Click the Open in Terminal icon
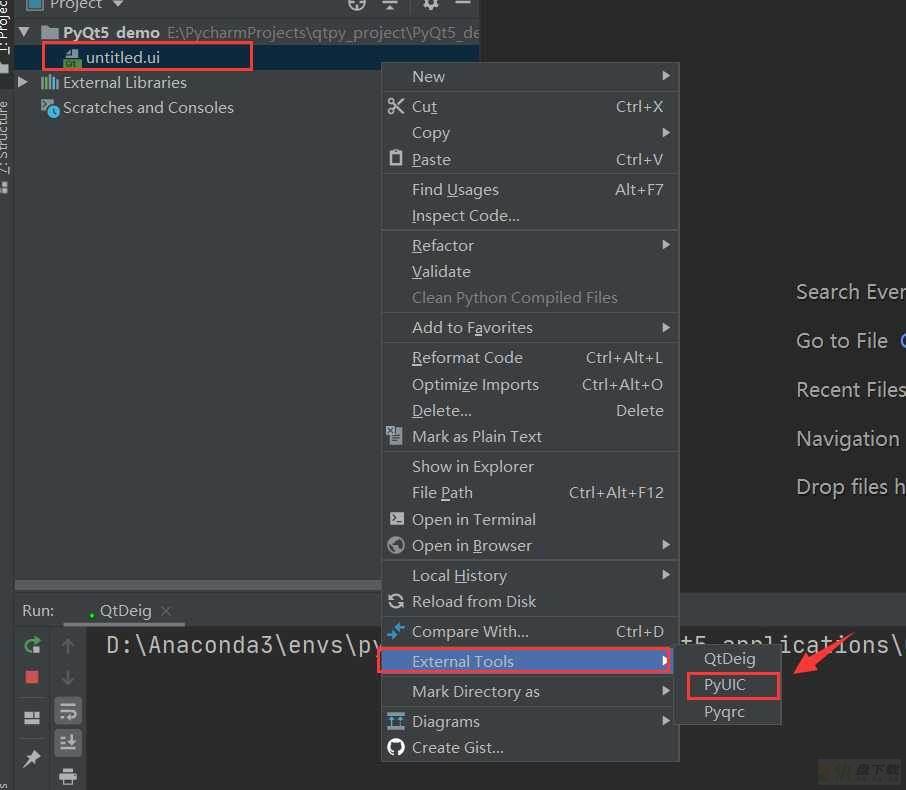 pyautogui.click(x=396, y=518)
